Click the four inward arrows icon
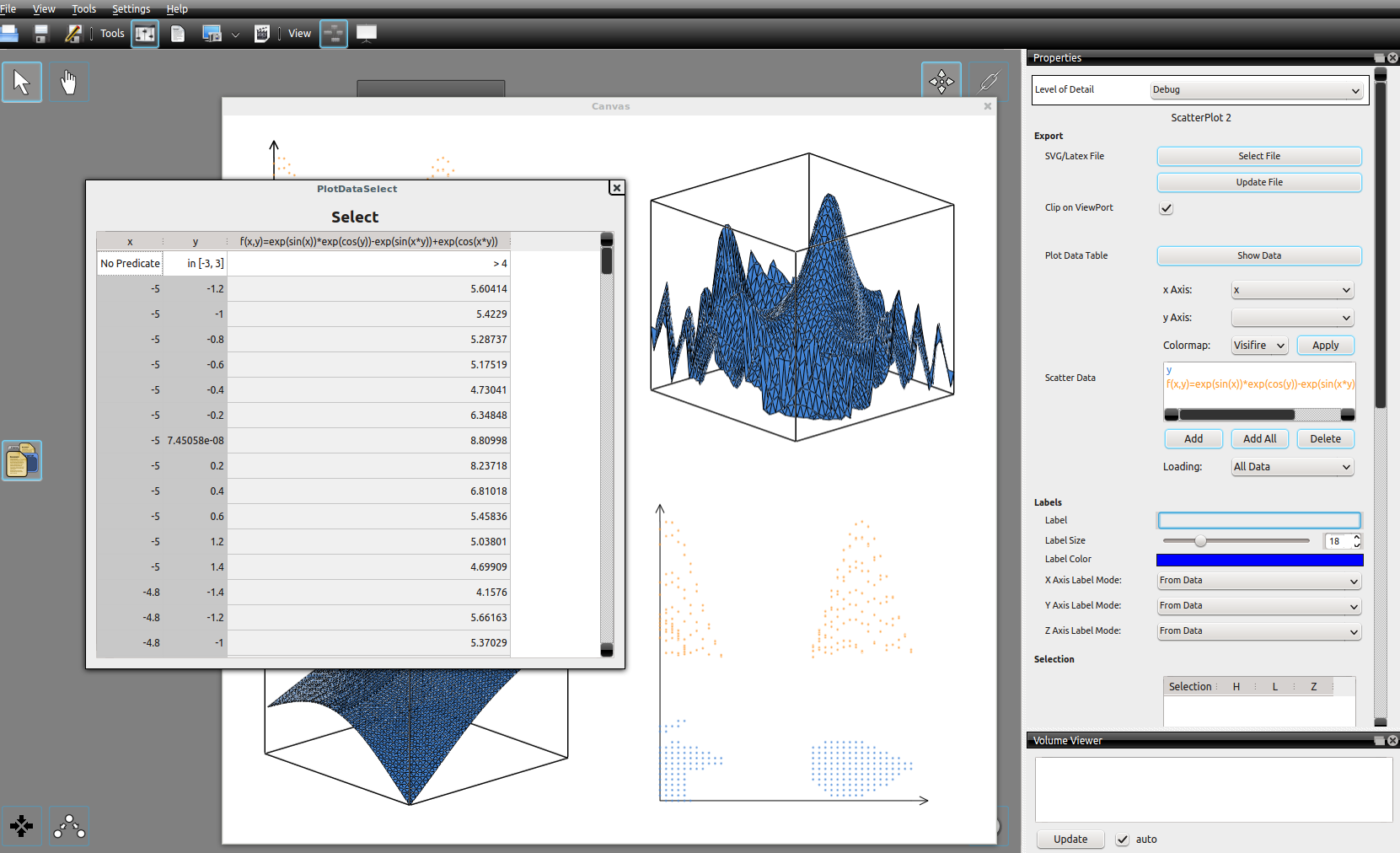The width and height of the screenshot is (1400, 853). [22, 826]
